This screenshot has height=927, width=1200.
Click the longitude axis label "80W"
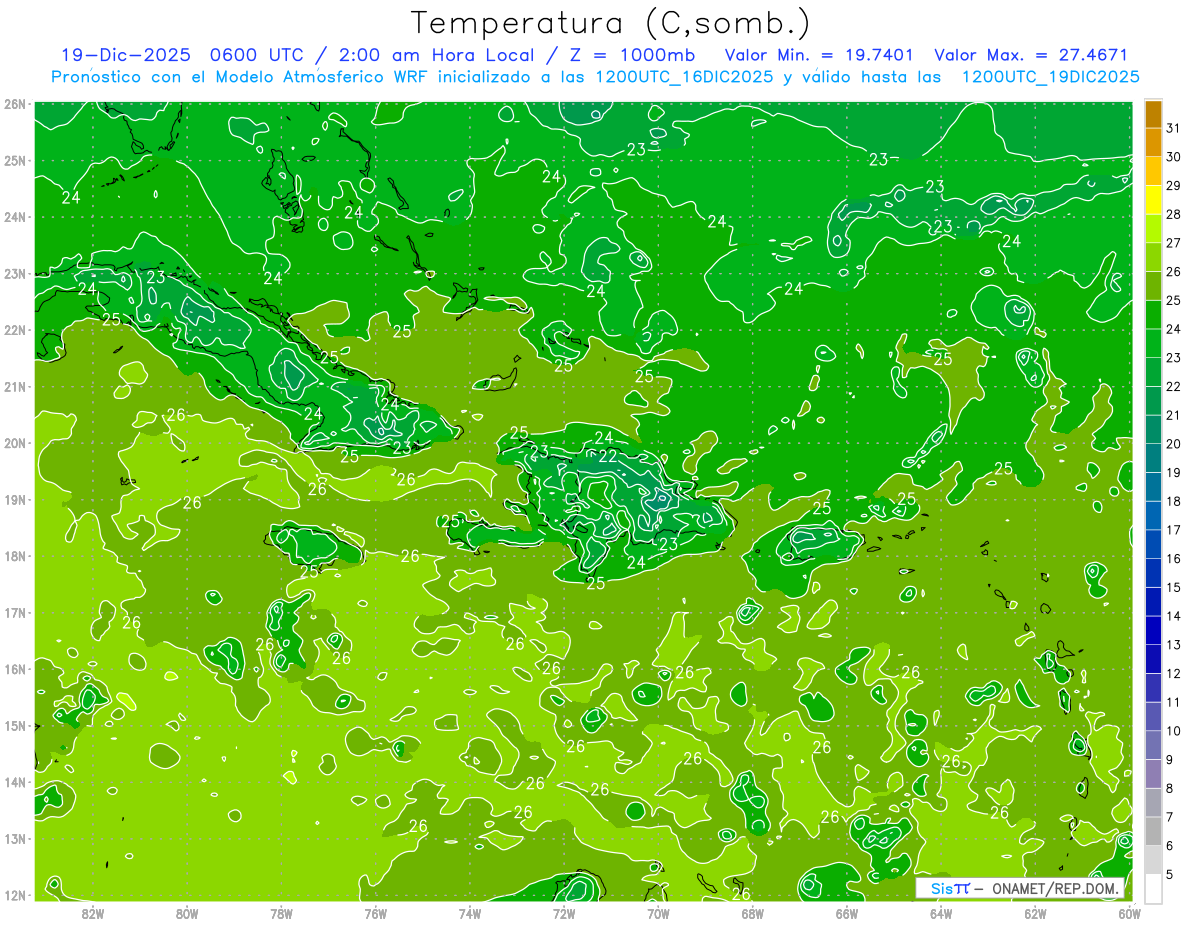click(x=186, y=912)
